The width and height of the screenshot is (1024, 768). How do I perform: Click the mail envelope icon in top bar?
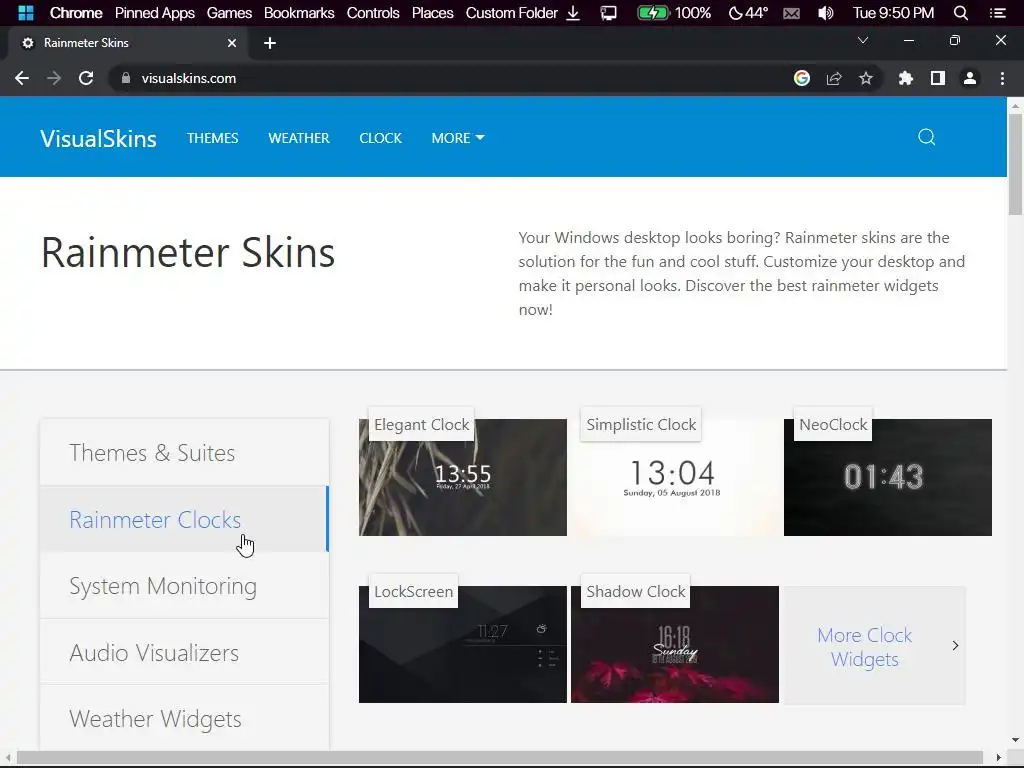[x=792, y=13]
